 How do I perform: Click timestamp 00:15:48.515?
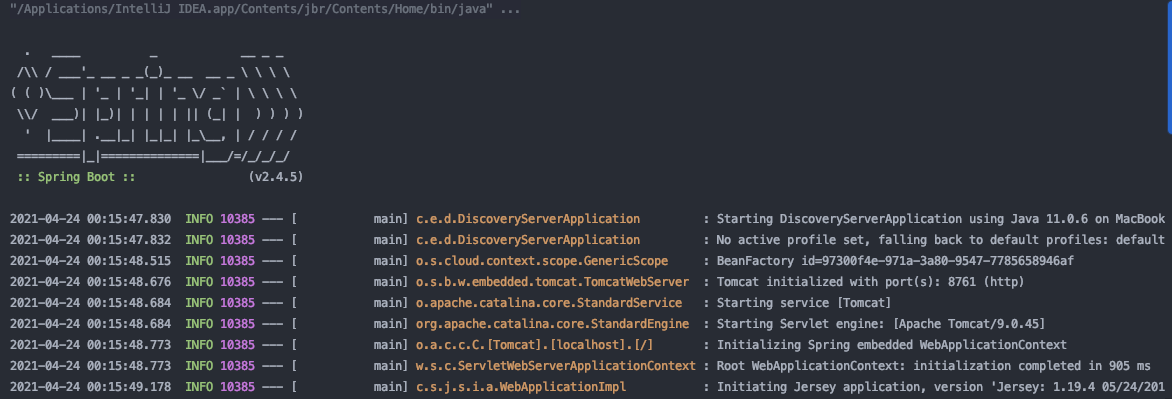[x=129, y=261]
